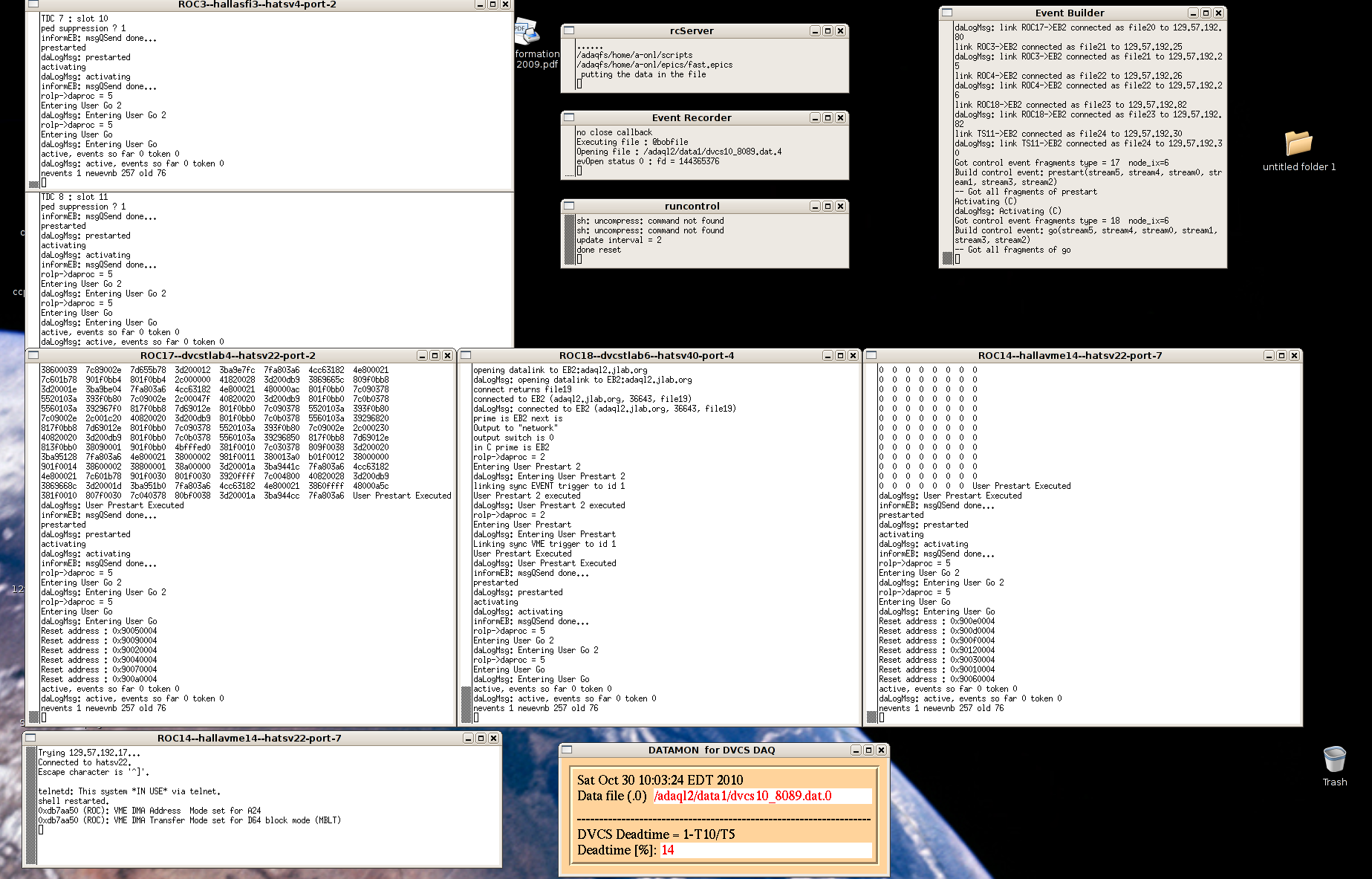
Task: Click the Data file path field in DATAMON
Action: pos(762,796)
